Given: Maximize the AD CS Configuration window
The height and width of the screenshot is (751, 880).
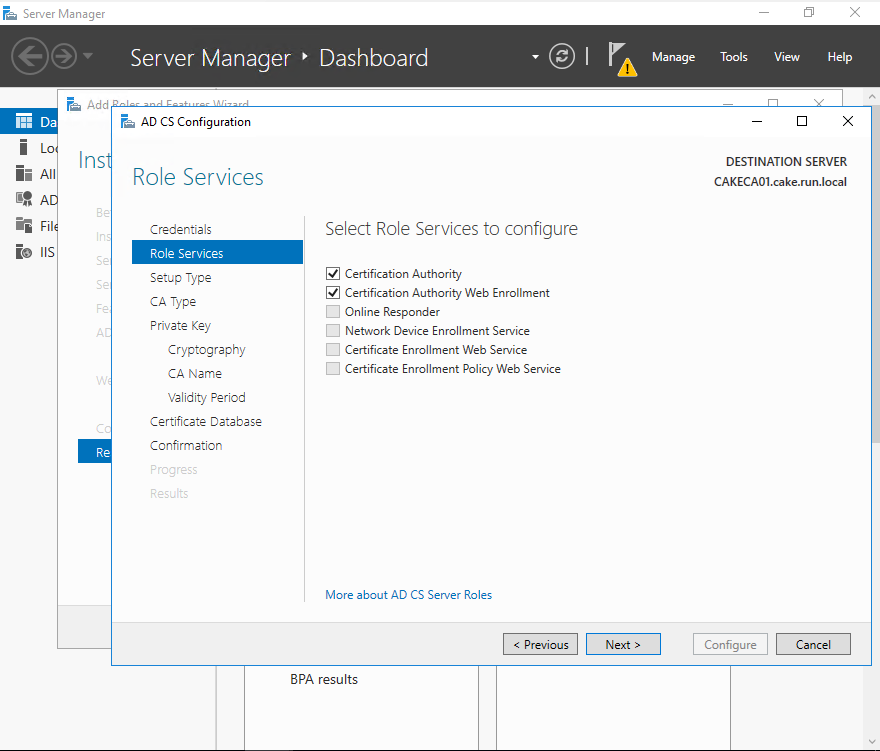Looking at the screenshot, I should coord(802,121).
